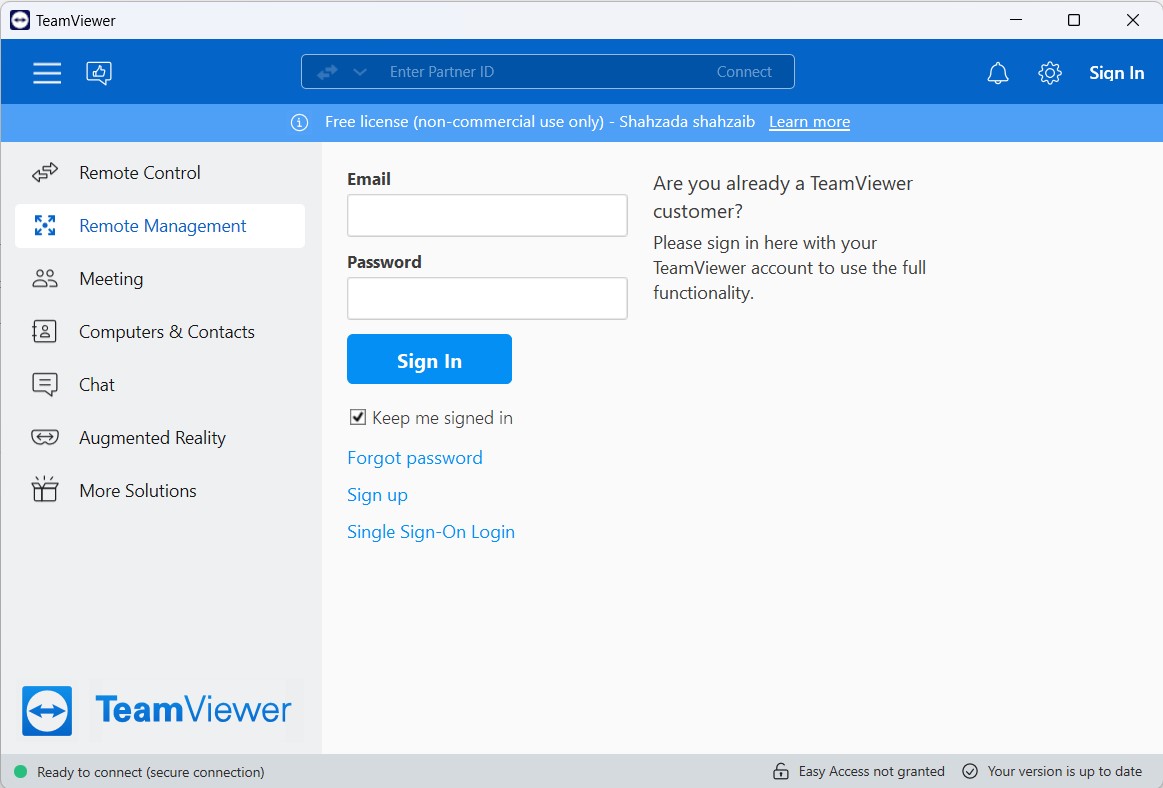Image resolution: width=1163 pixels, height=788 pixels.
Task: Click the Meeting people icon
Action: pyautogui.click(x=45, y=279)
